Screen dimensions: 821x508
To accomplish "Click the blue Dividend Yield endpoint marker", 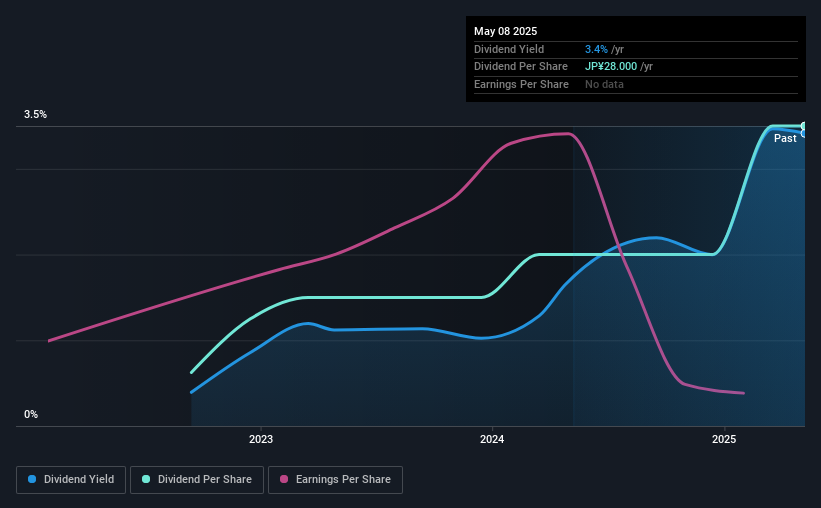I will point(803,134).
